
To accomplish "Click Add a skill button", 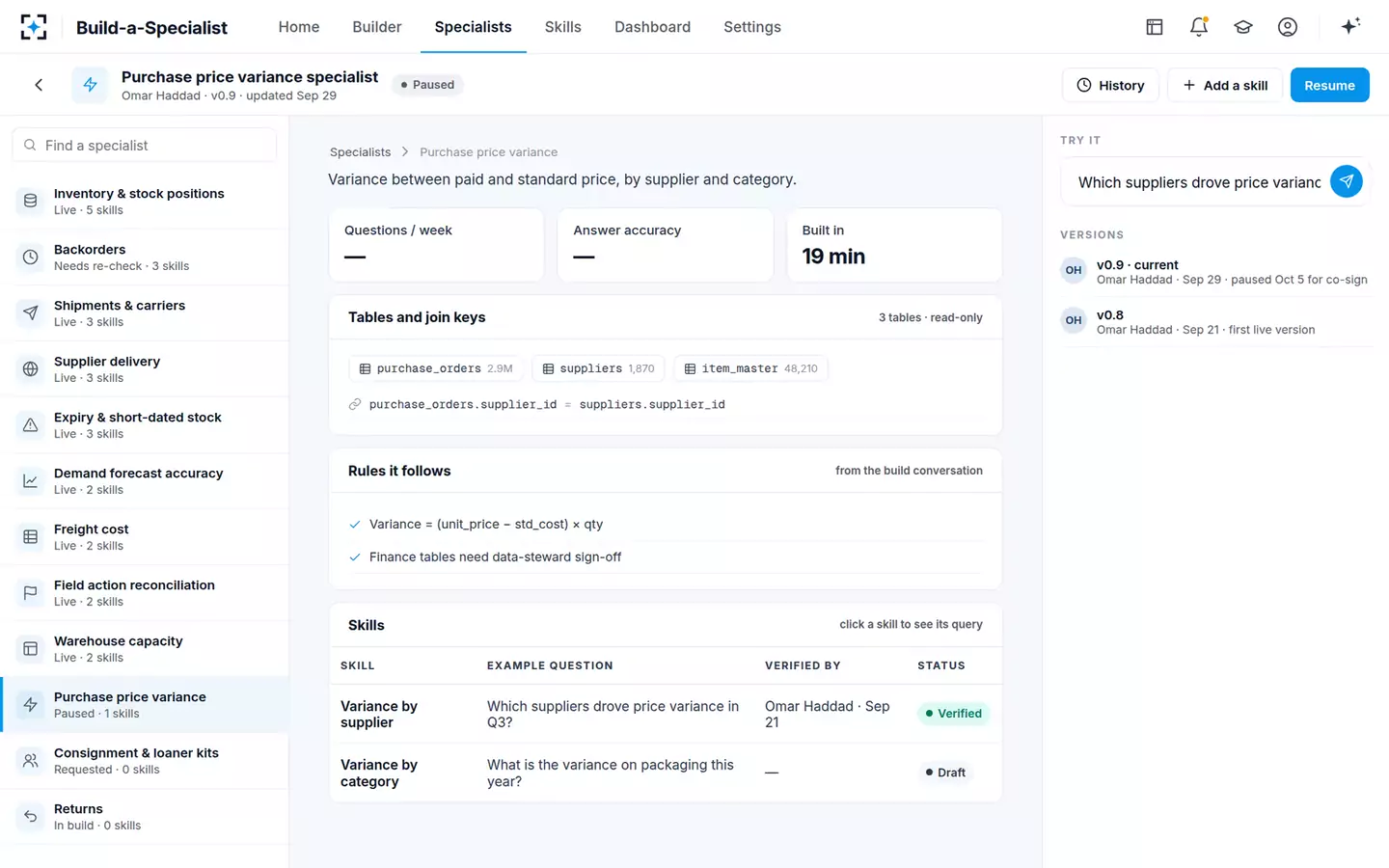I will (x=1225, y=85).
